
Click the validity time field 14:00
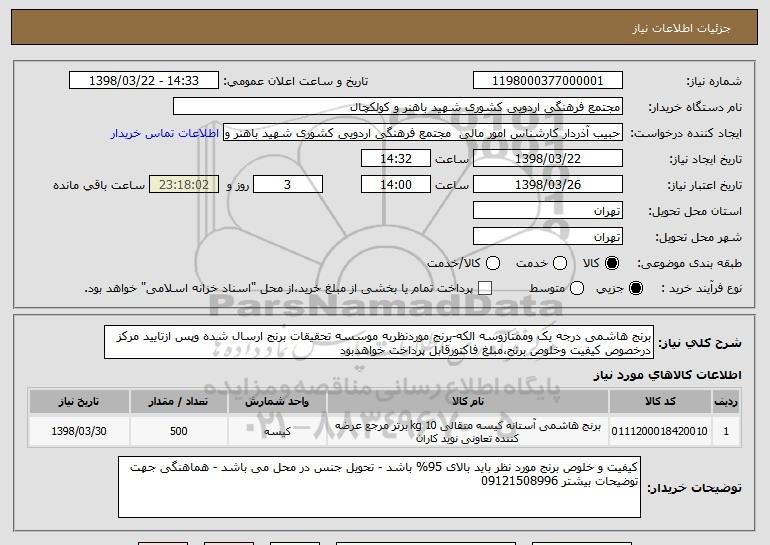click(396, 185)
